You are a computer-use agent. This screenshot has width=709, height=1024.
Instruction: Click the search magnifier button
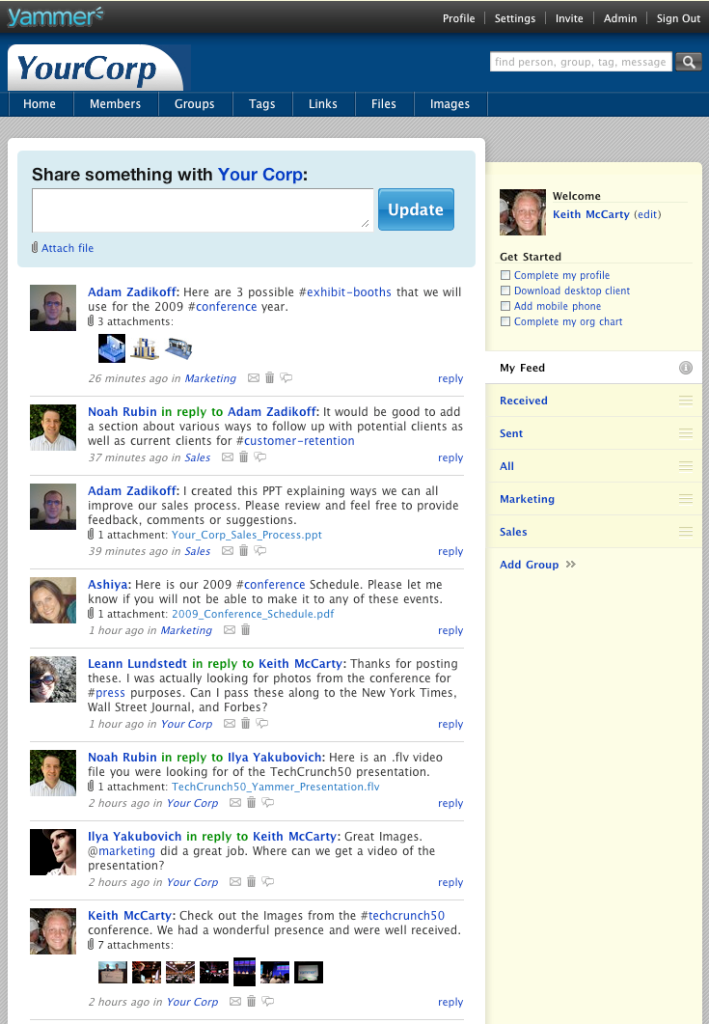[x=688, y=62]
